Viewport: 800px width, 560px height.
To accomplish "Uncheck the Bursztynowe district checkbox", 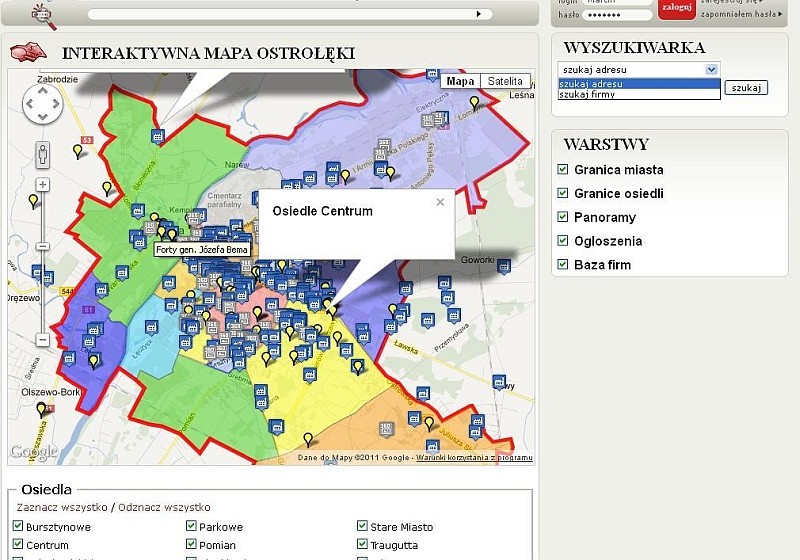I will coord(18,525).
